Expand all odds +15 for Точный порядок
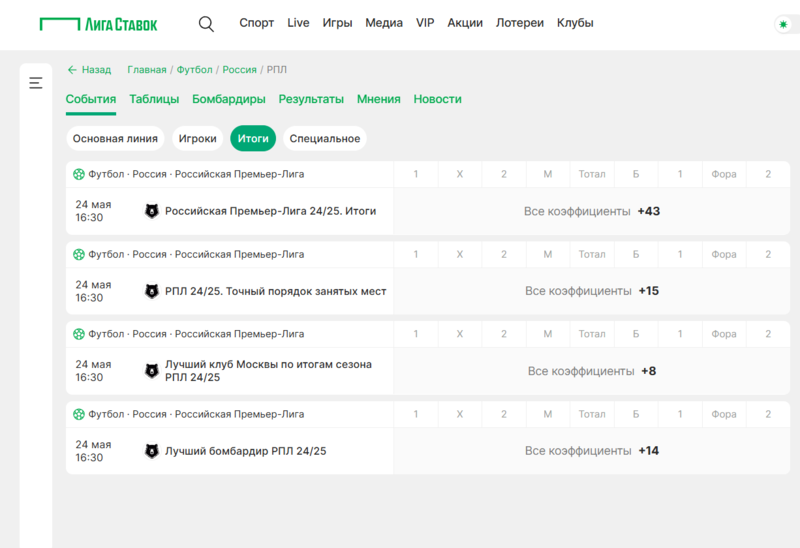 pyautogui.click(x=592, y=291)
